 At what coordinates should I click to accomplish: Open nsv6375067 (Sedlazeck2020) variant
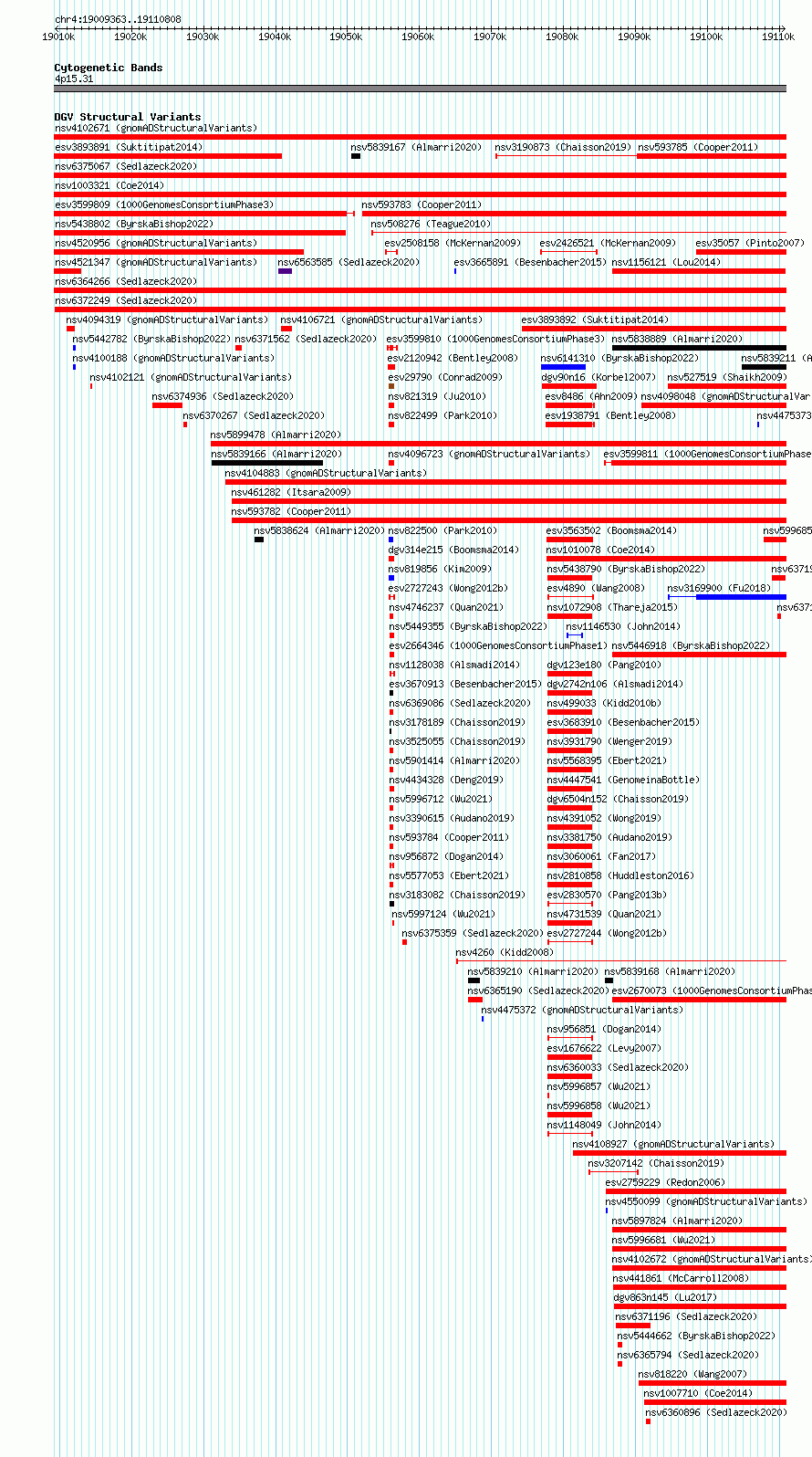pos(126,166)
